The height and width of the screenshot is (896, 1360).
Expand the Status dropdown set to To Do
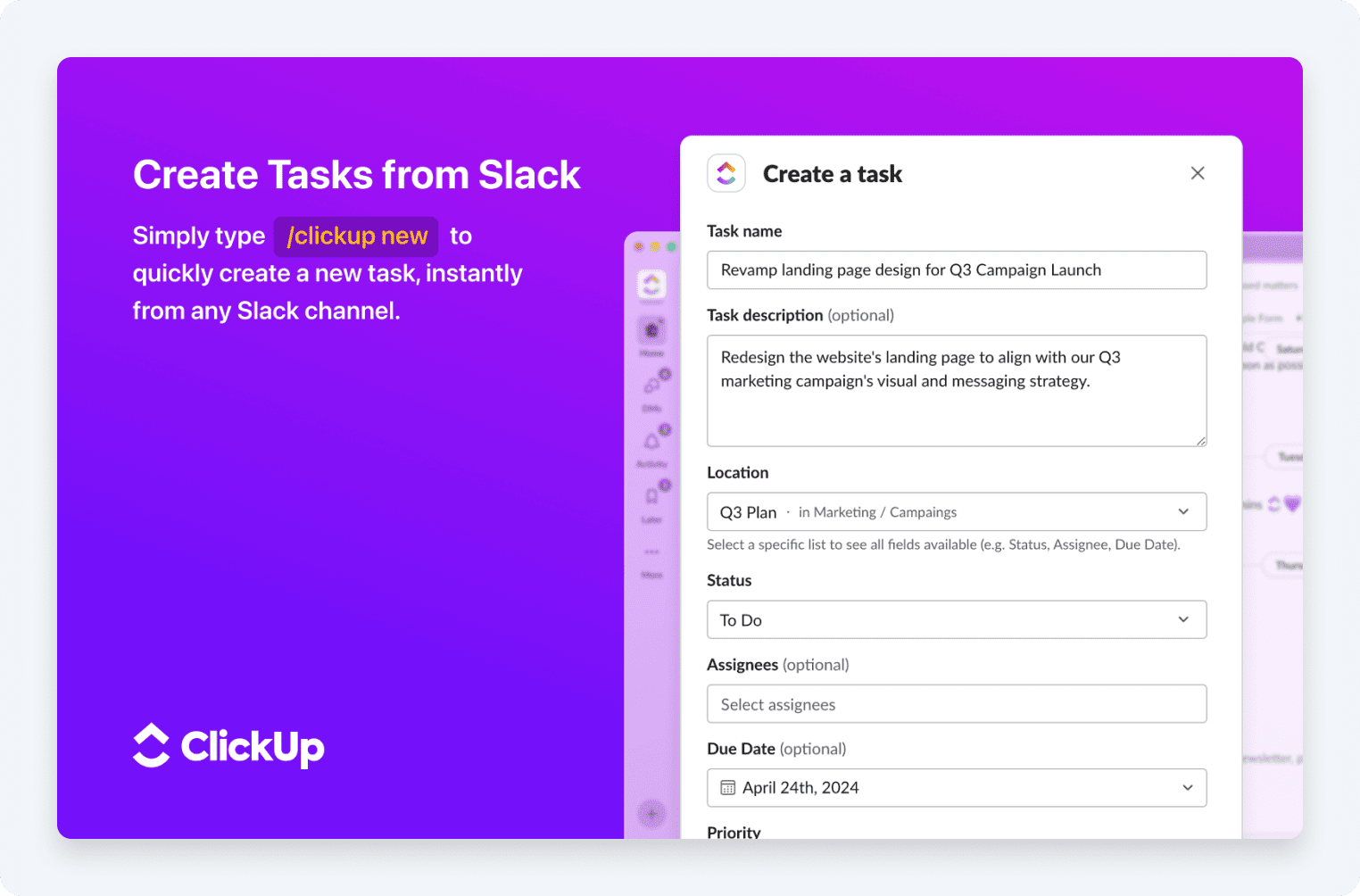(957, 619)
